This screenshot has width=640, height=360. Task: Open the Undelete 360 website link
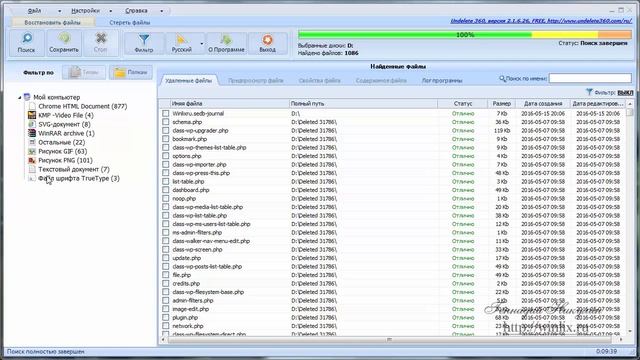tap(541, 21)
